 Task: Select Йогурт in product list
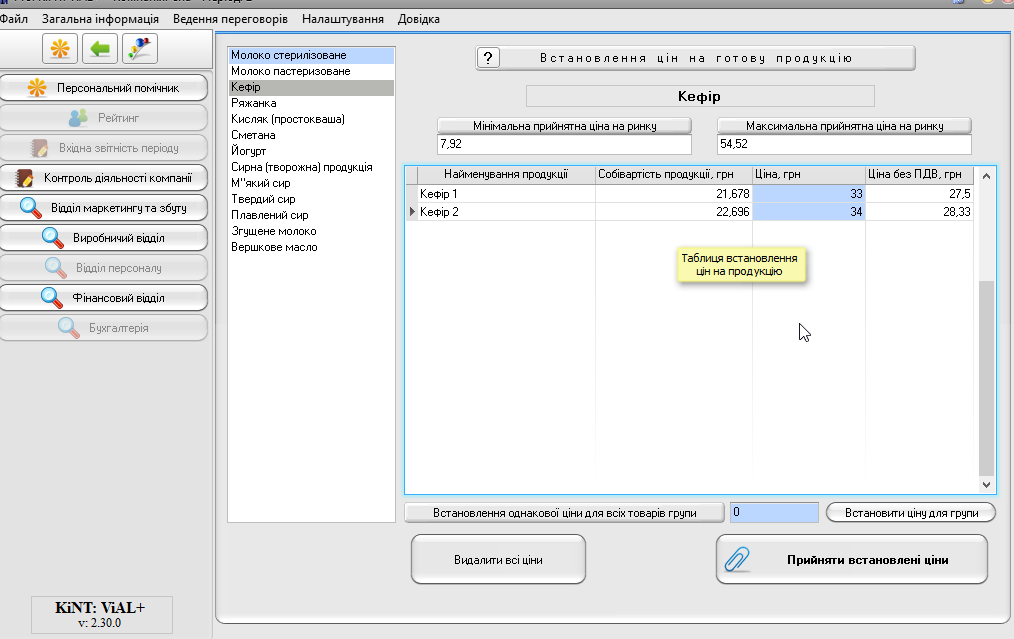coord(311,151)
